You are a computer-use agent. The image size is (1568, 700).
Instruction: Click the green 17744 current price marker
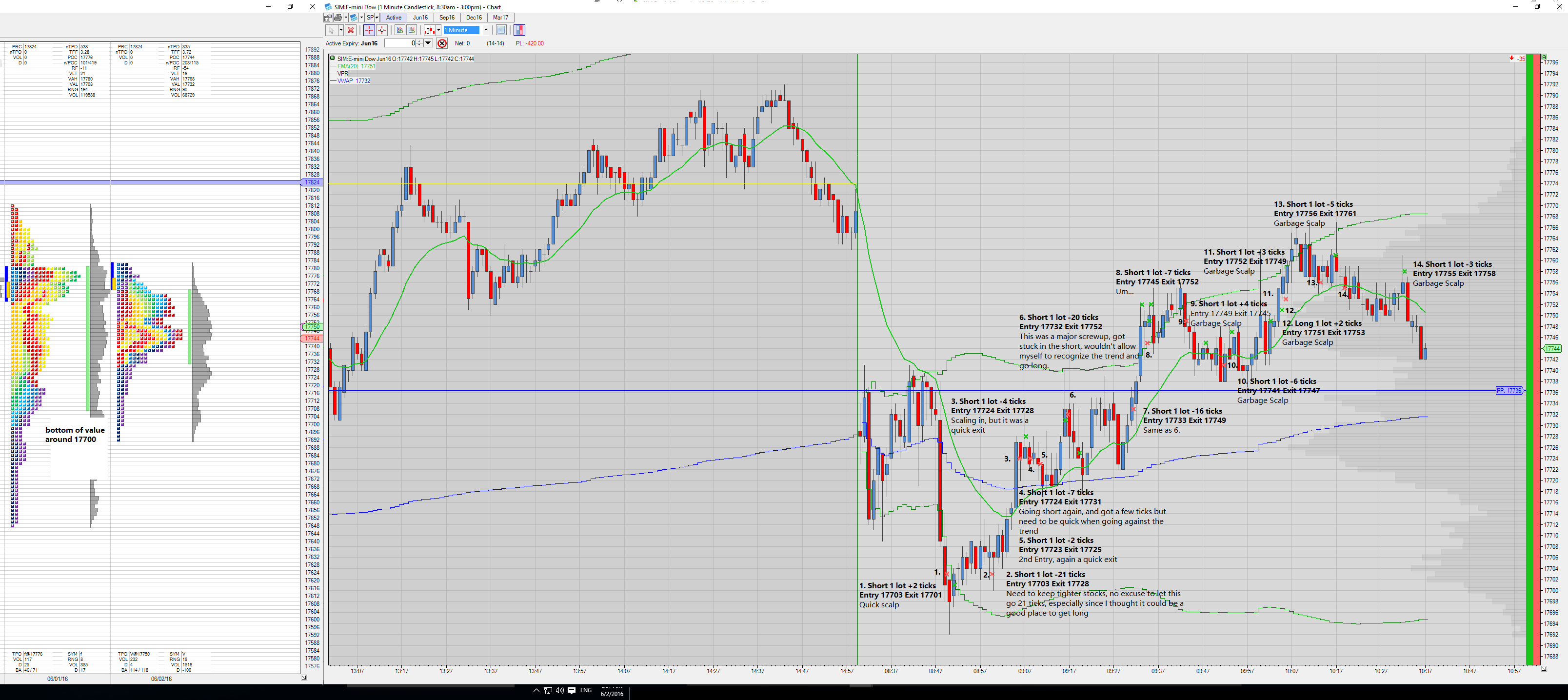tap(1553, 349)
